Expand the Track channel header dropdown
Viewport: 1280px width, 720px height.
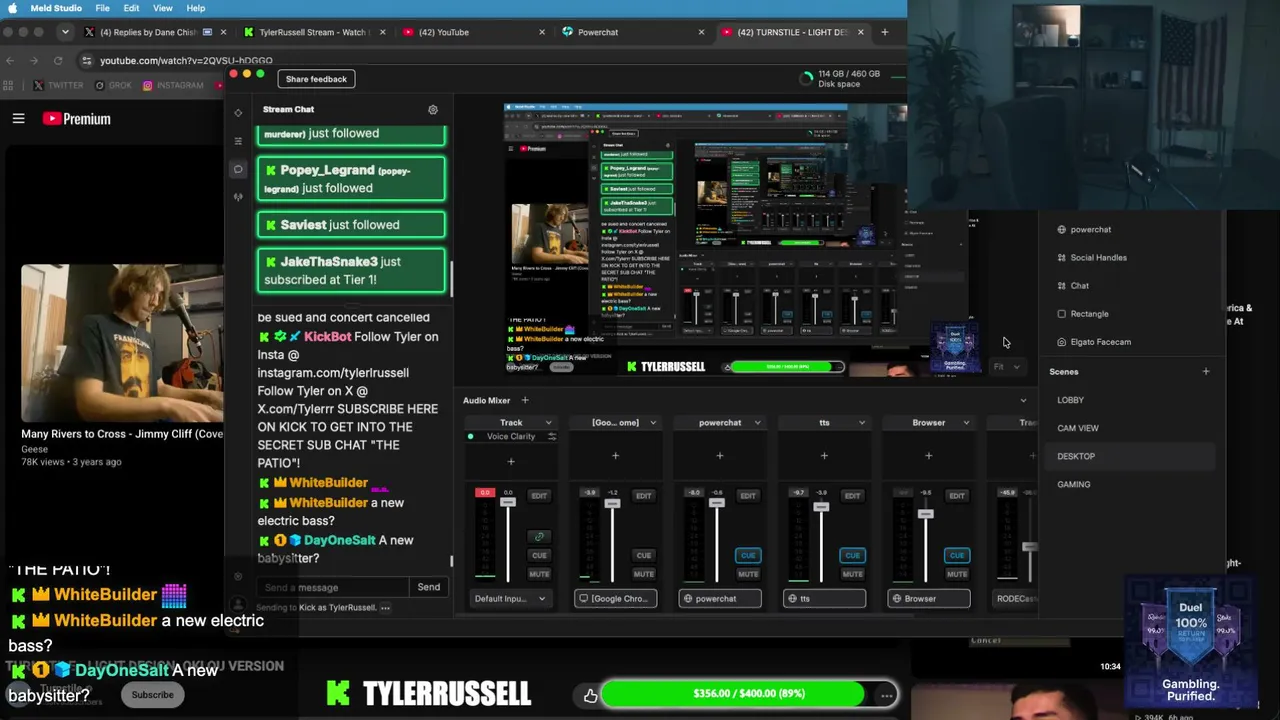548,423
